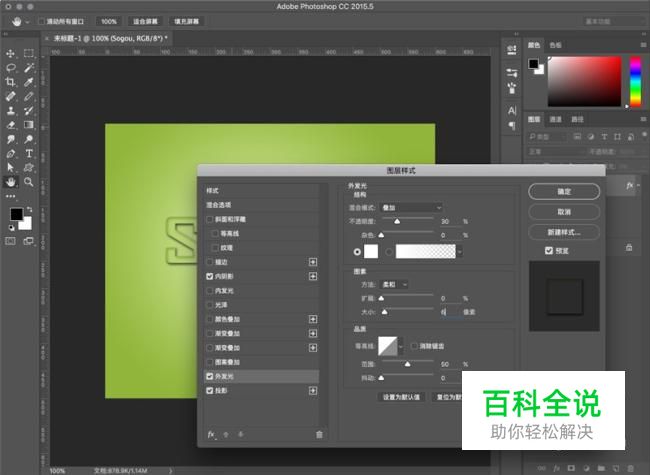
Task: Enable 消除锯齿 anti-alias checkbox
Action: pos(414,346)
